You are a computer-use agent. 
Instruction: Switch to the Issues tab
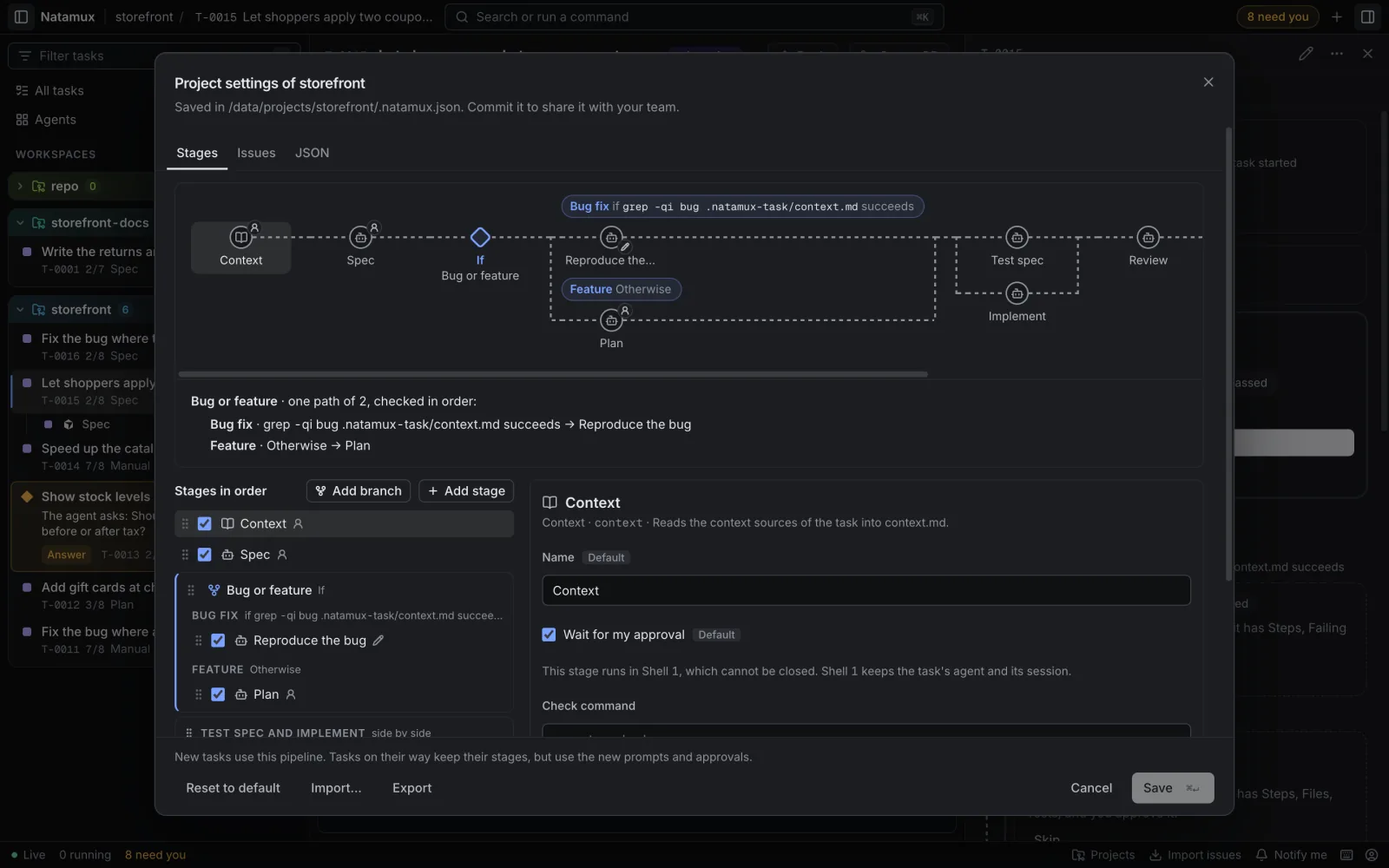[256, 153]
